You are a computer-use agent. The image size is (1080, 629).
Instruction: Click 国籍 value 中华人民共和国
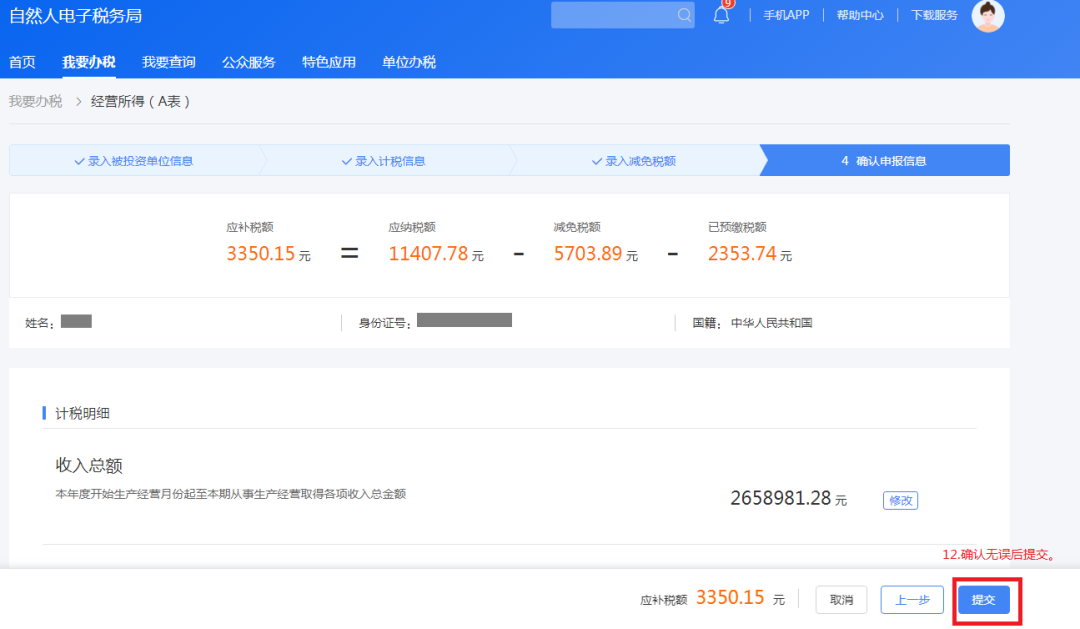coord(771,323)
